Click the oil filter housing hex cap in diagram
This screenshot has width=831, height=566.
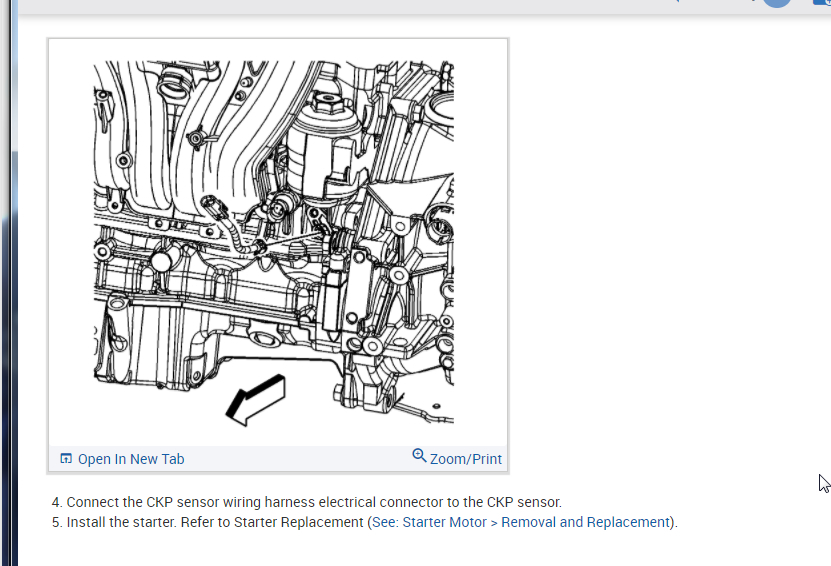325,103
